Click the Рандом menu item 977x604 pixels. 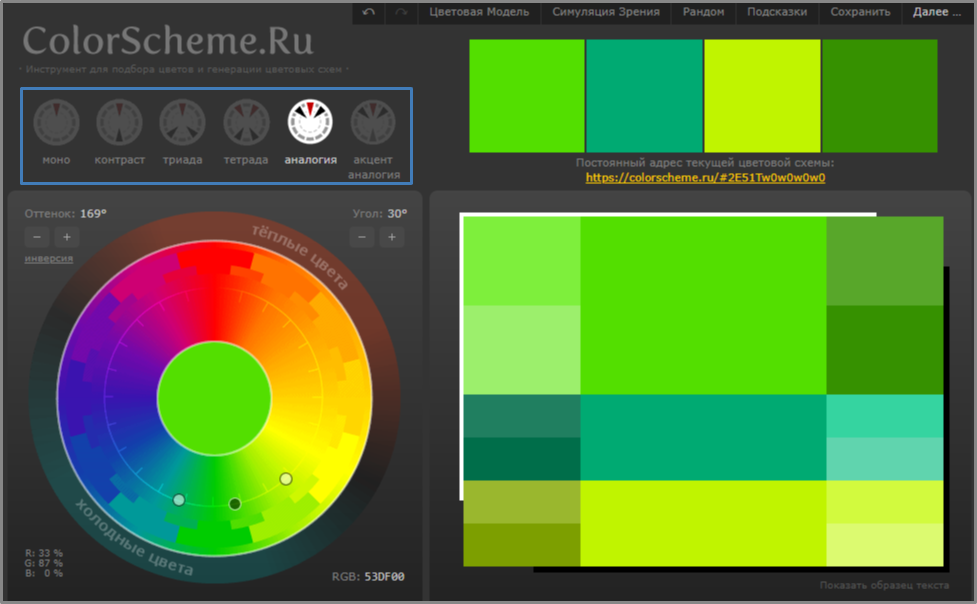(703, 12)
